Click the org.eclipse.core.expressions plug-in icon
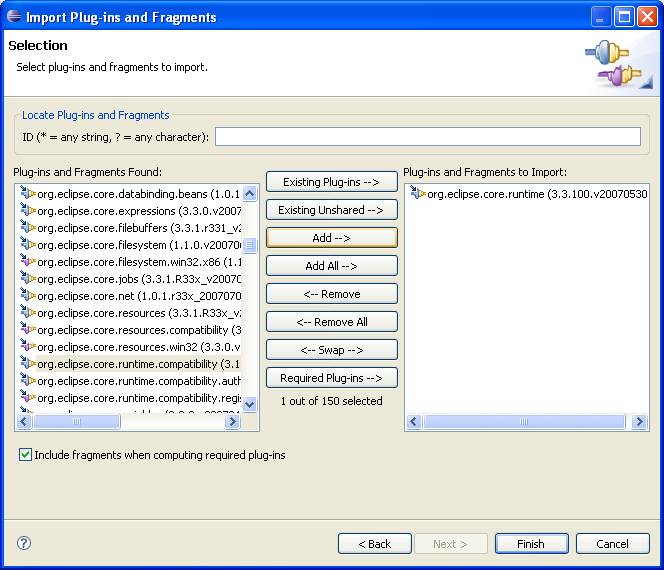664x570 pixels. click(28, 210)
